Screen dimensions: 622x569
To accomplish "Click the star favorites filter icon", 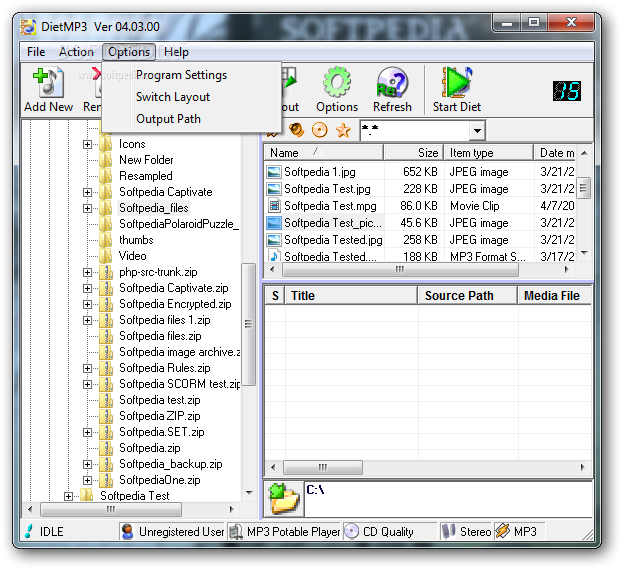I will click(343, 130).
